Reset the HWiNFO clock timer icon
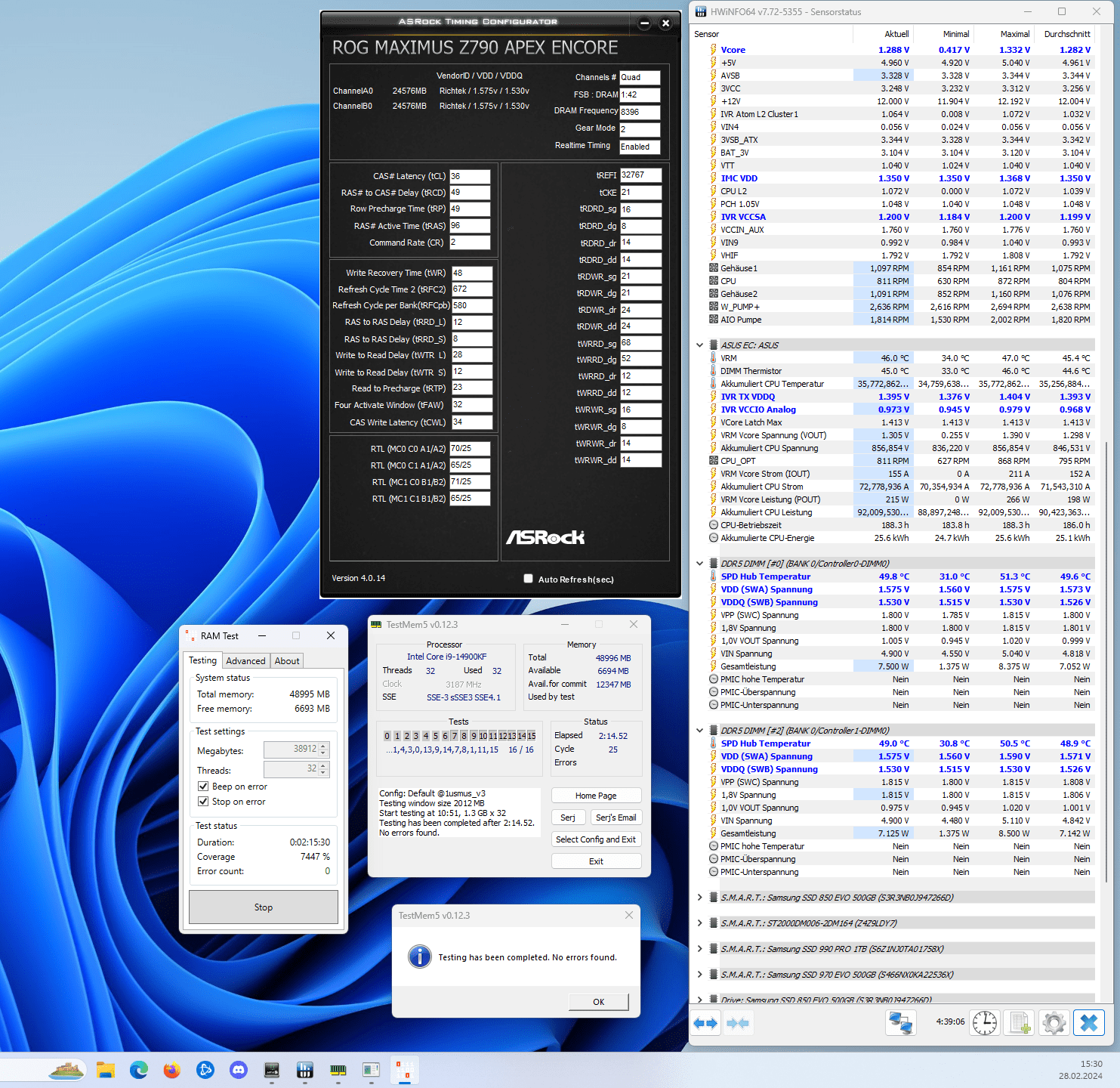Image resolution: width=1120 pixels, height=1088 pixels. pos(985,1023)
